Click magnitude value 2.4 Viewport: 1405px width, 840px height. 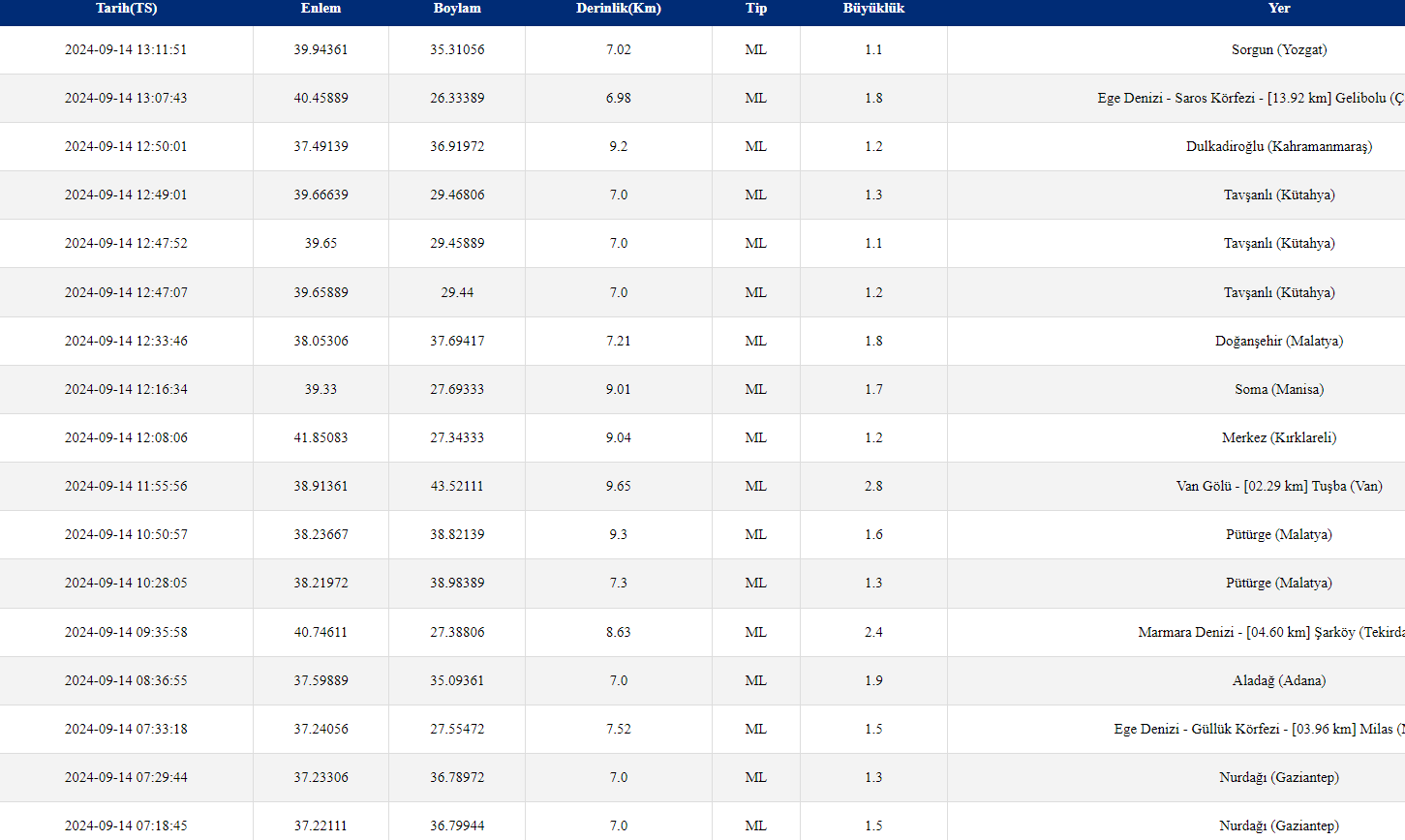pyautogui.click(x=873, y=632)
